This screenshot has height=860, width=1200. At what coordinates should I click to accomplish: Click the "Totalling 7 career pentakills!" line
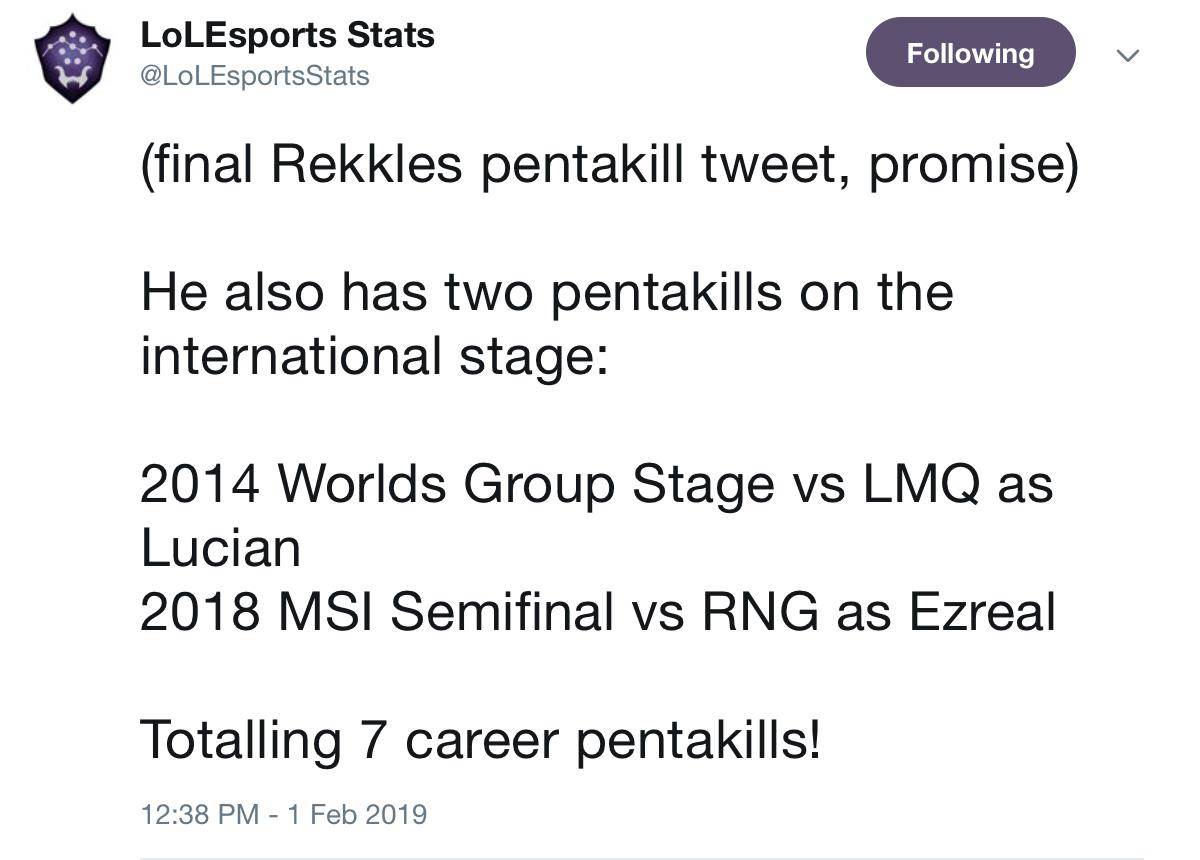click(481, 739)
